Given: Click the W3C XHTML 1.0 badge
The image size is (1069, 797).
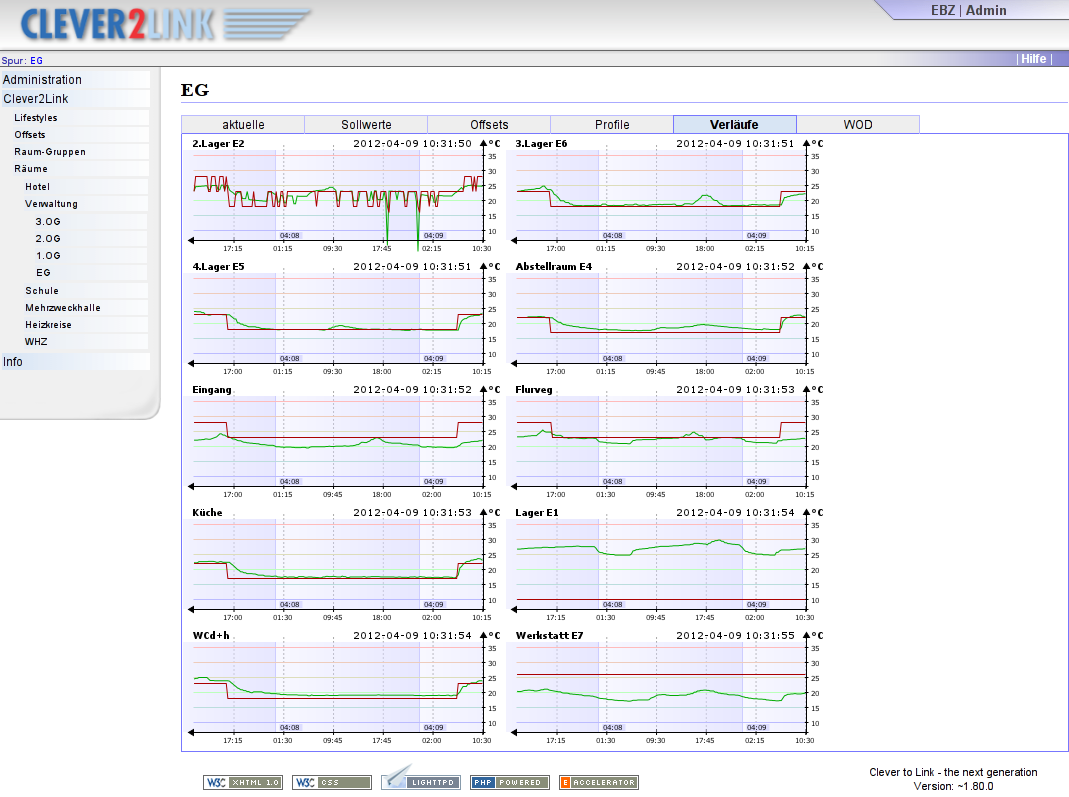Looking at the screenshot, I should [243, 782].
